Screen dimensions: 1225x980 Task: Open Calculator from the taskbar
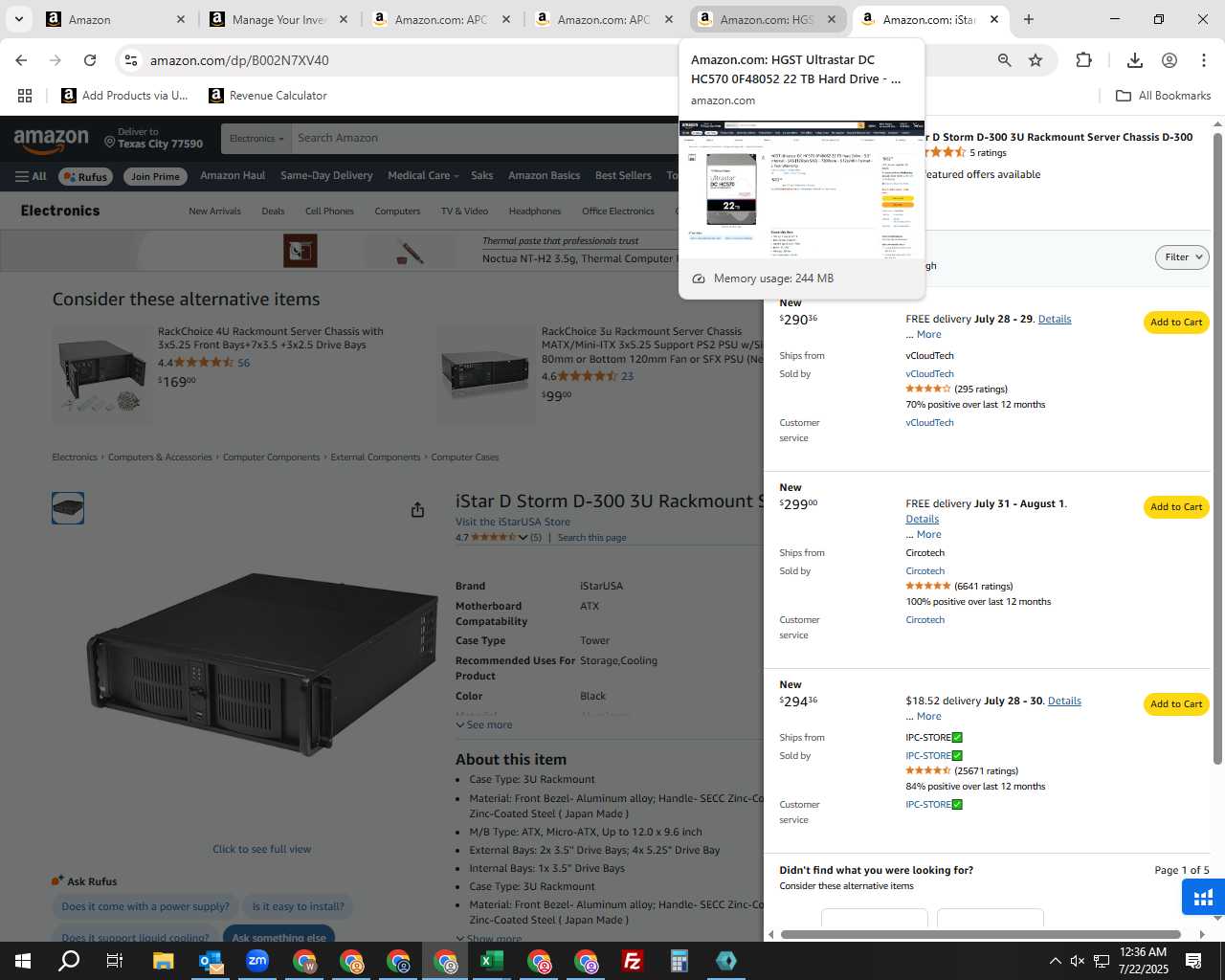click(679, 961)
